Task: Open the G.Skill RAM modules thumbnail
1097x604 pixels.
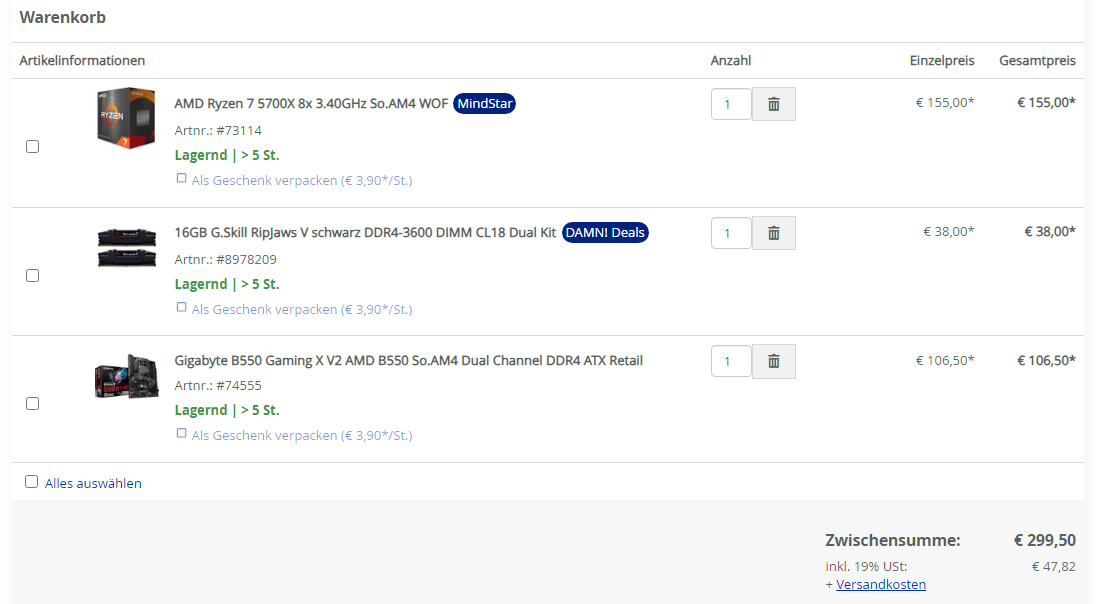Action: (x=127, y=246)
